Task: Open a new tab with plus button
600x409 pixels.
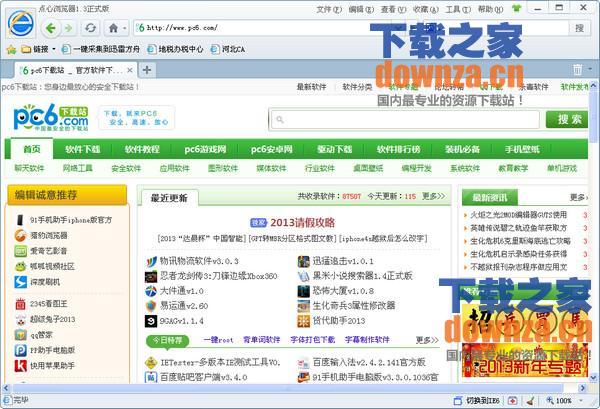Action: click(147, 70)
